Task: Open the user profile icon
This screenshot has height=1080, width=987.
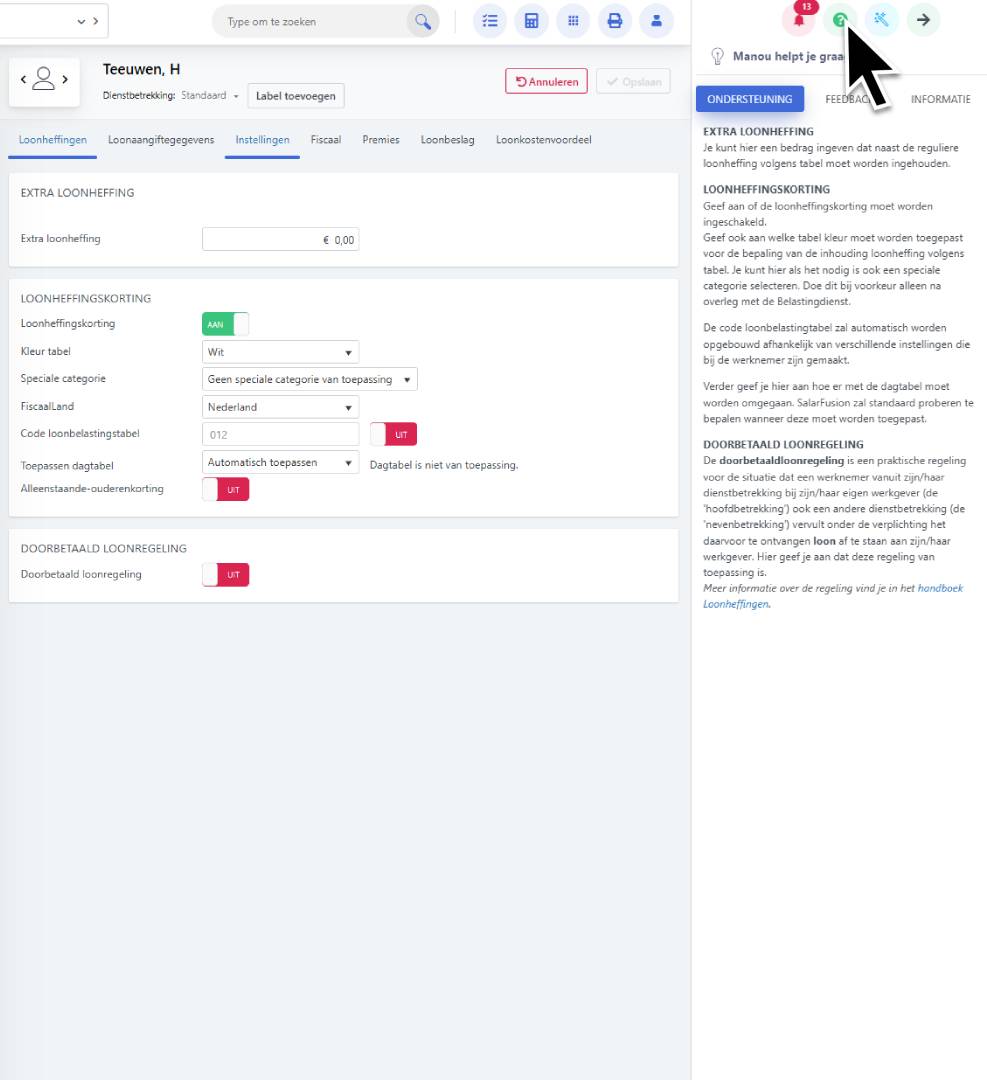Action: (x=656, y=21)
